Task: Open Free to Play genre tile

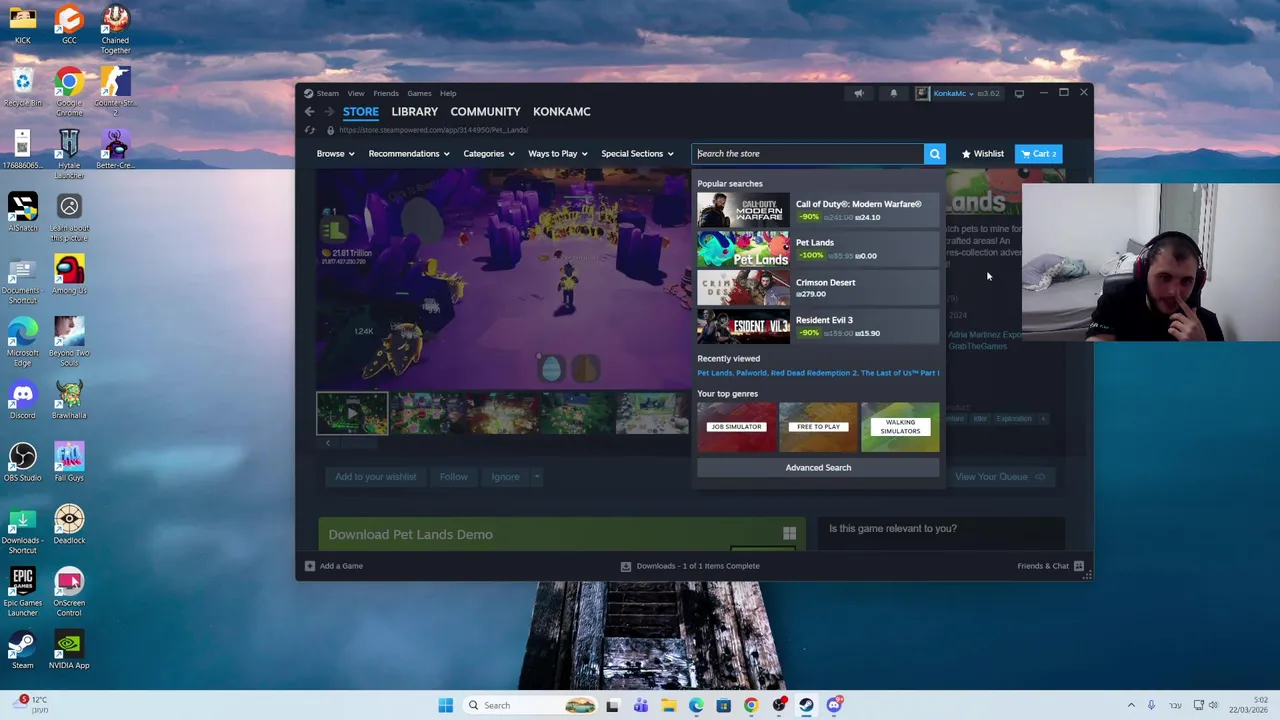Action: tap(818, 427)
